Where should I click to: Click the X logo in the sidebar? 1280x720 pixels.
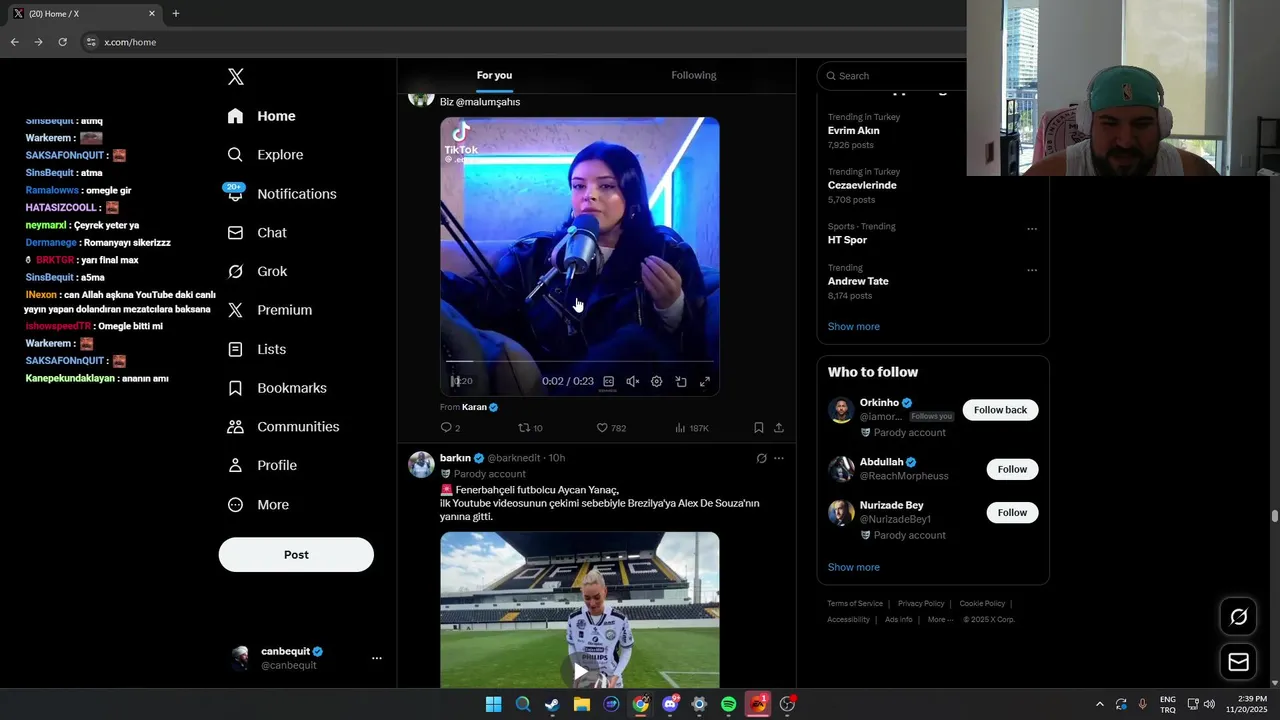pyautogui.click(x=236, y=77)
